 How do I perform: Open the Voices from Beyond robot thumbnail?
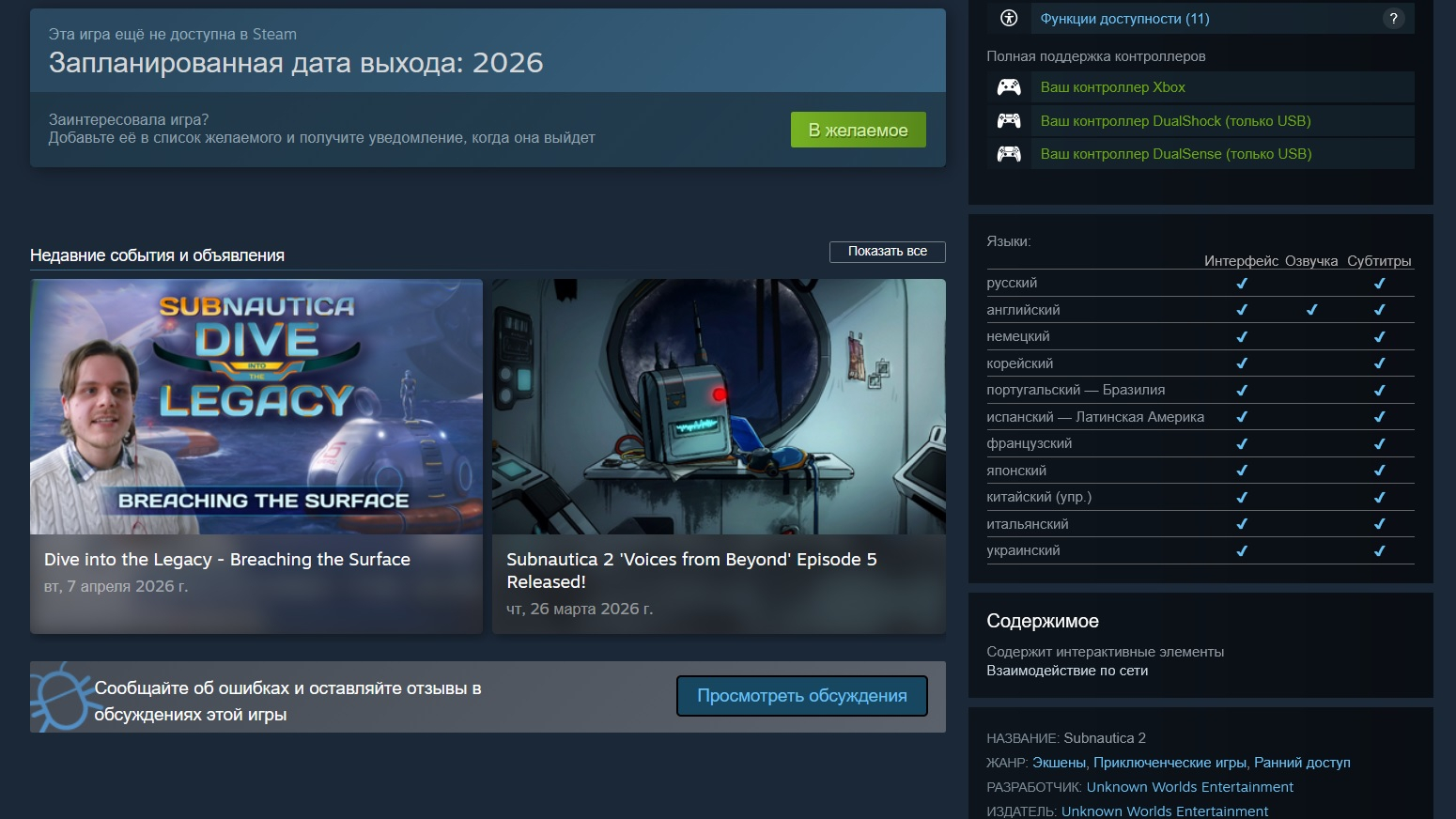tap(719, 407)
